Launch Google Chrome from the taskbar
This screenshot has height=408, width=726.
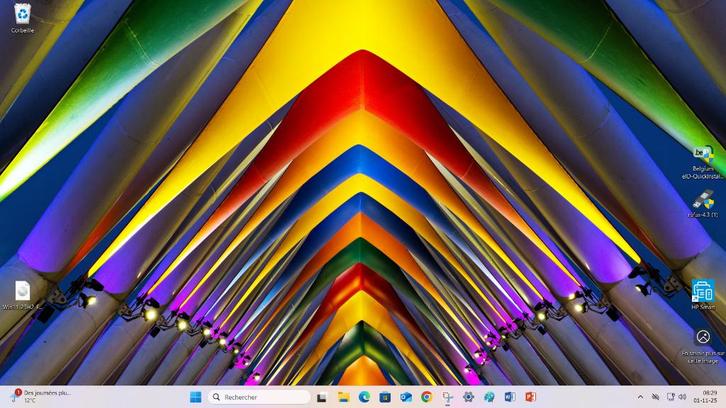pos(427,397)
